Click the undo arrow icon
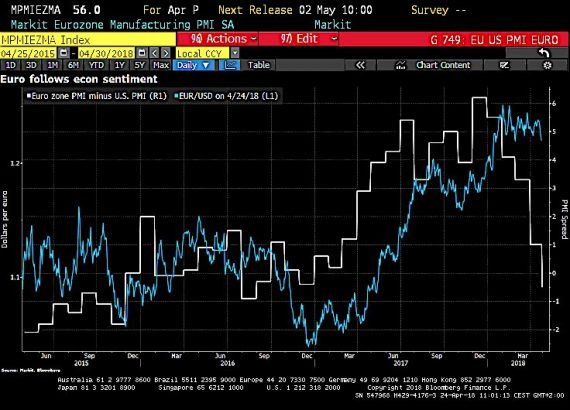Viewport: 570px width, 410px height. (x=544, y=53)
